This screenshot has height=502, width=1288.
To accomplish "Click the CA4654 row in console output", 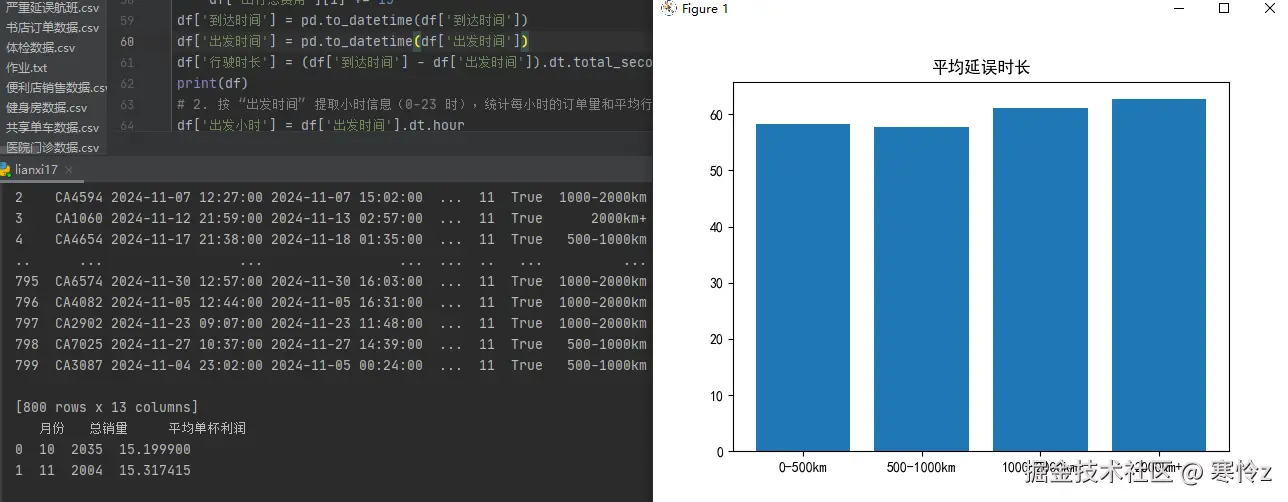I will [331, 239].
